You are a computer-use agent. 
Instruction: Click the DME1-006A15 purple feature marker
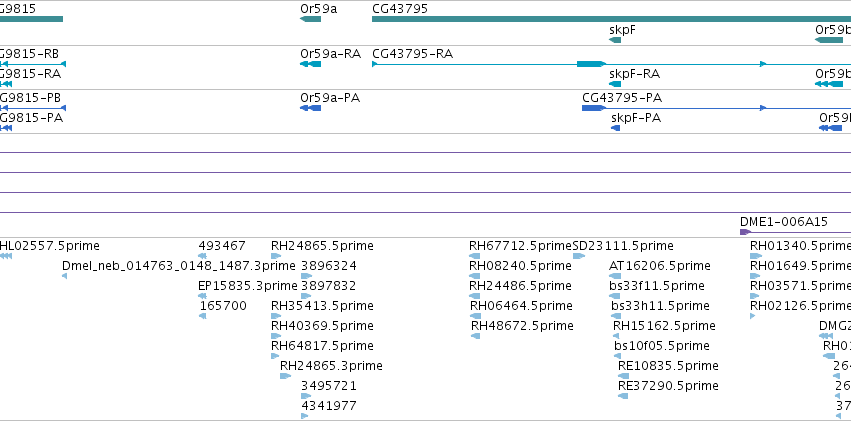pos(746,232)
